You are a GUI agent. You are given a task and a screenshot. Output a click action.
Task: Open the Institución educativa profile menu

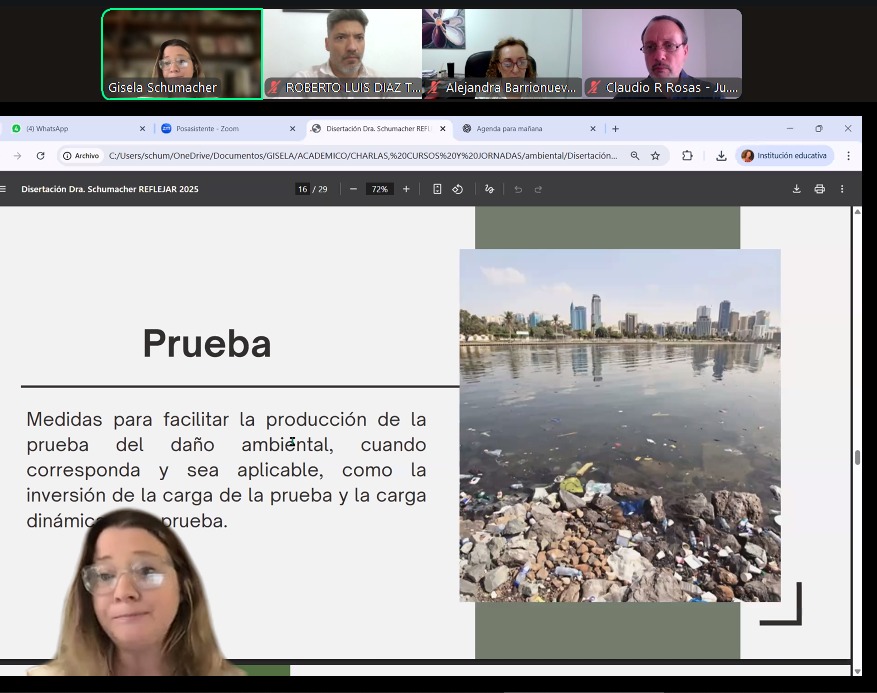pos(785,156)
